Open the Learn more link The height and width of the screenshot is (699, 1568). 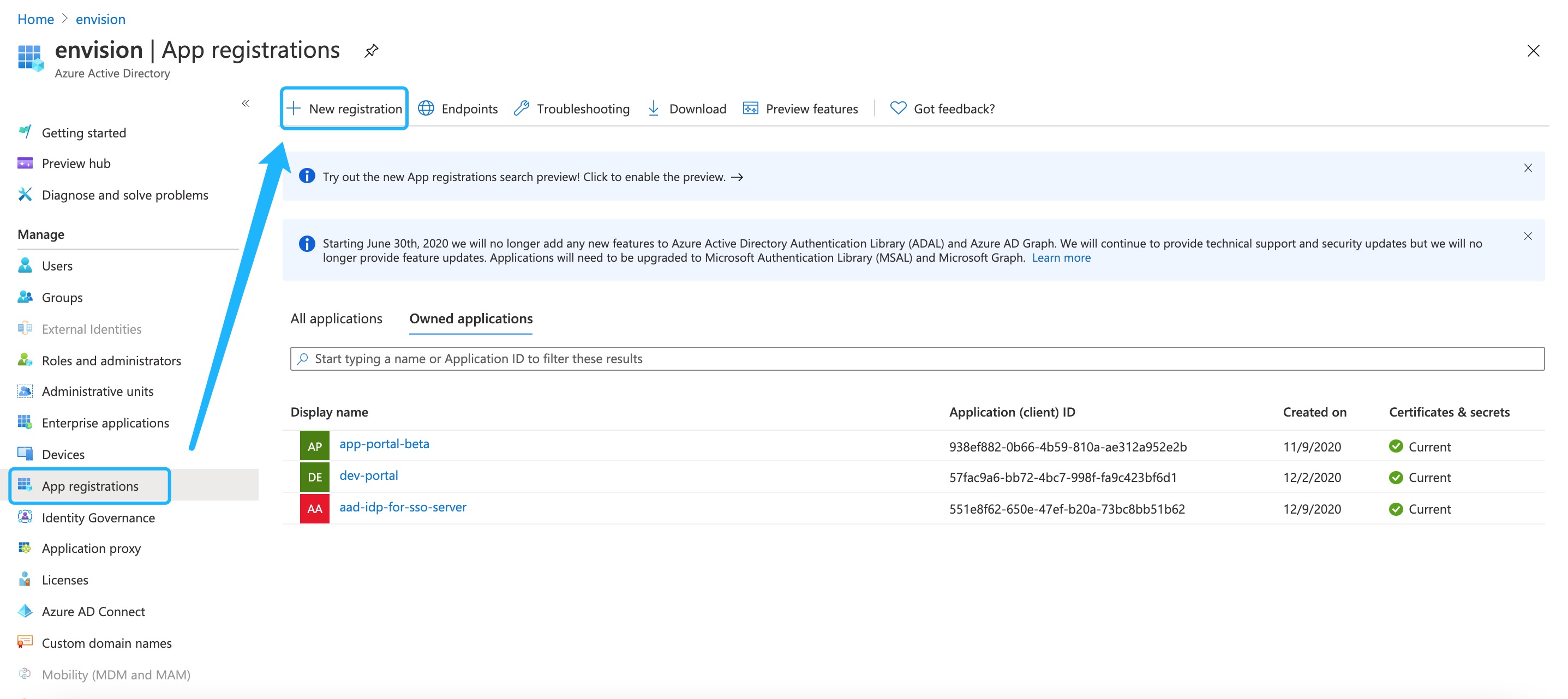[x=1061, y=258]
